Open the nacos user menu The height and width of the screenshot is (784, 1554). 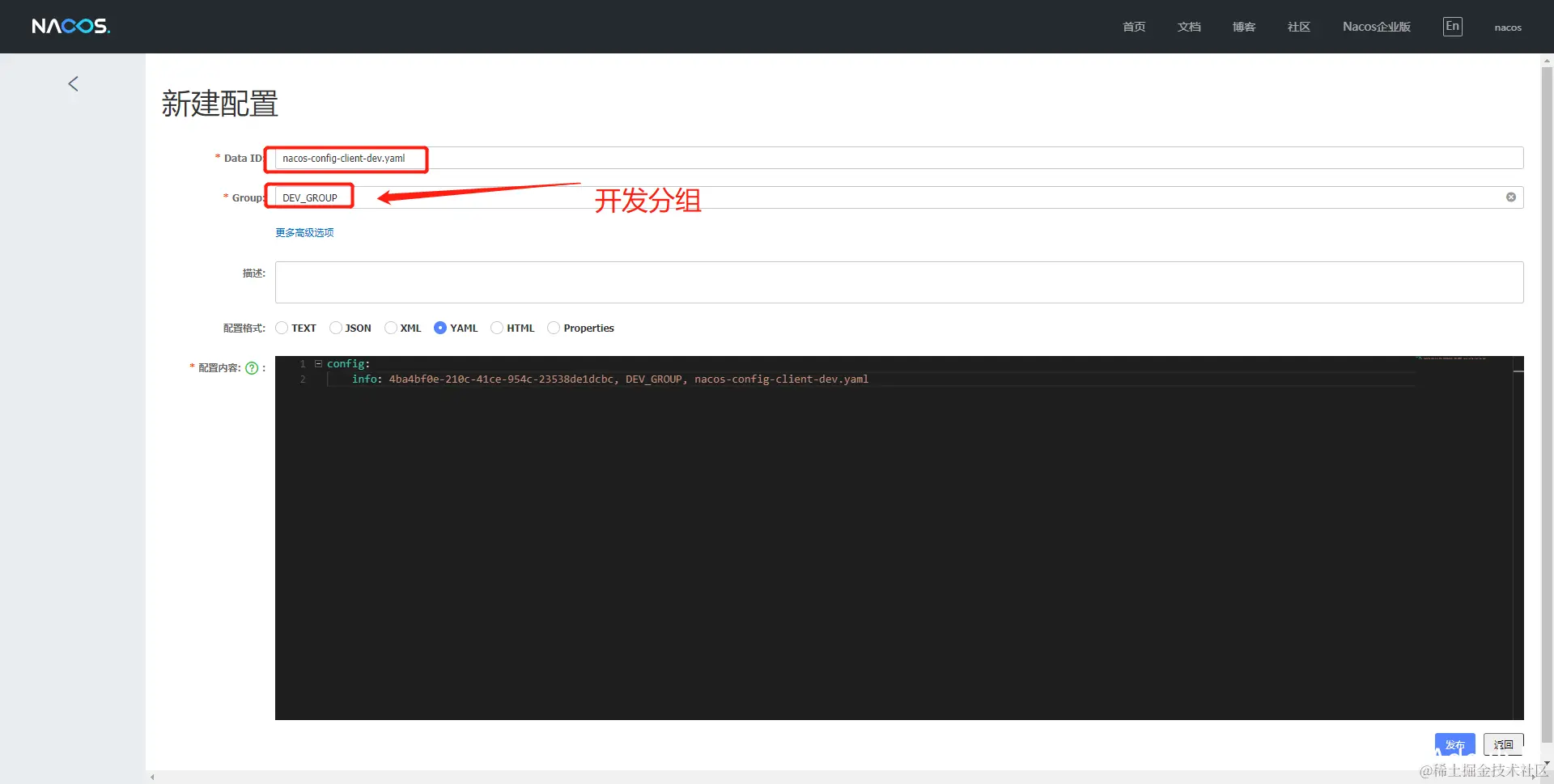point(1508,28)
